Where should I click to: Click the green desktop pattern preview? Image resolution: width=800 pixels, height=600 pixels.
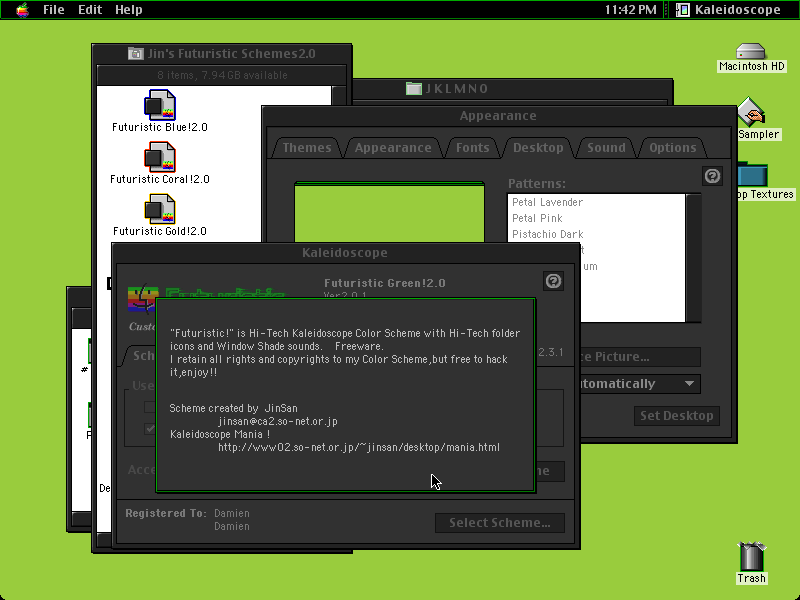389,212
